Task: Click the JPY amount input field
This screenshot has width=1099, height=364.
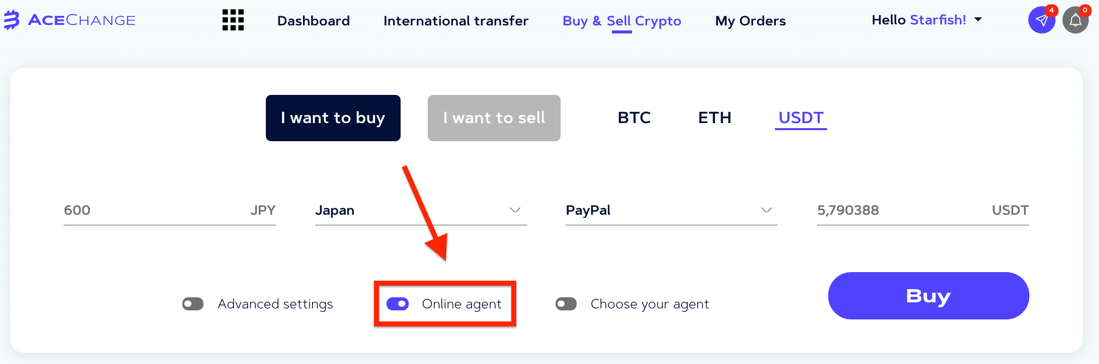Action: pyautogui.click(x=170, y=210)
